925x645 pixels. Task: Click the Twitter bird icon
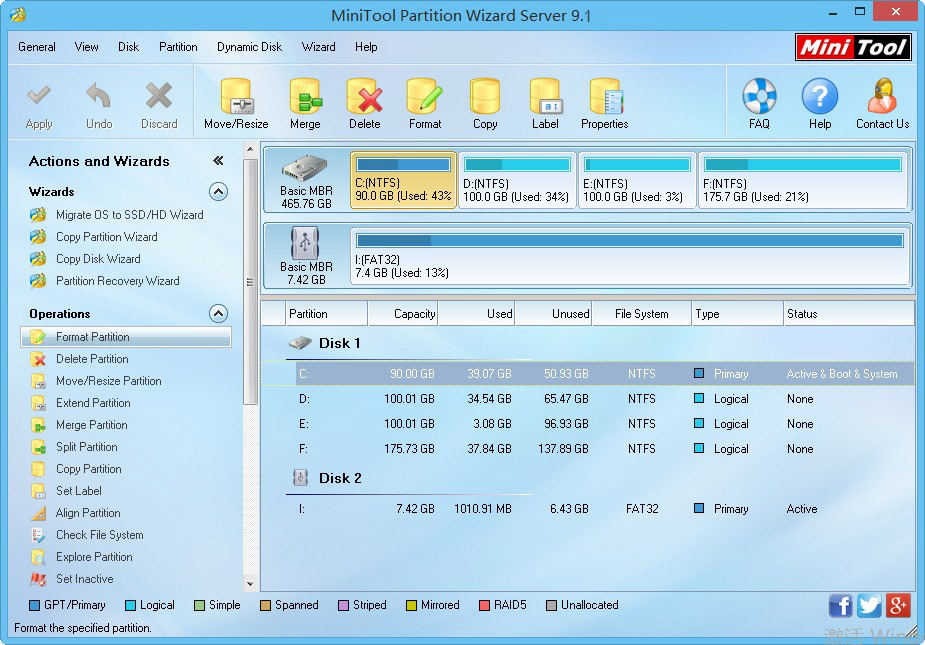coord(869,605)
